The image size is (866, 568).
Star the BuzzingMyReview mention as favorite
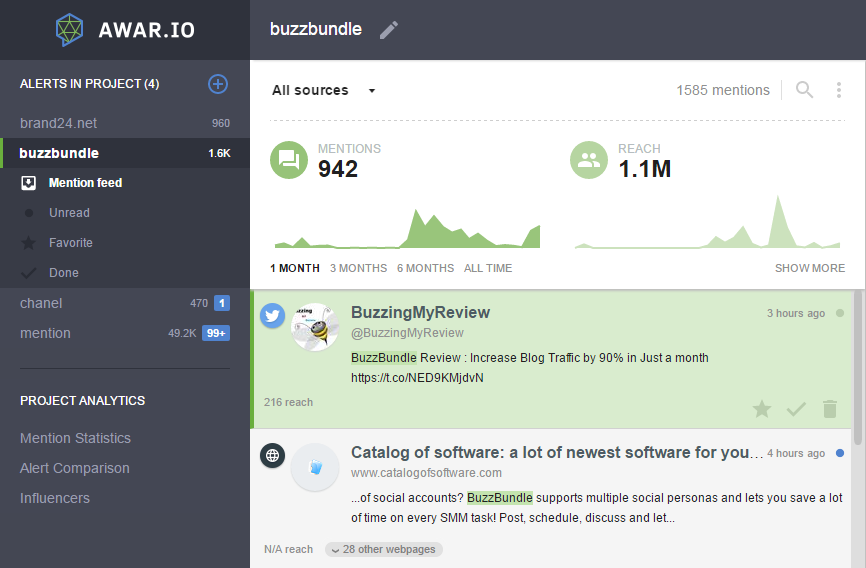coord(762,409)
